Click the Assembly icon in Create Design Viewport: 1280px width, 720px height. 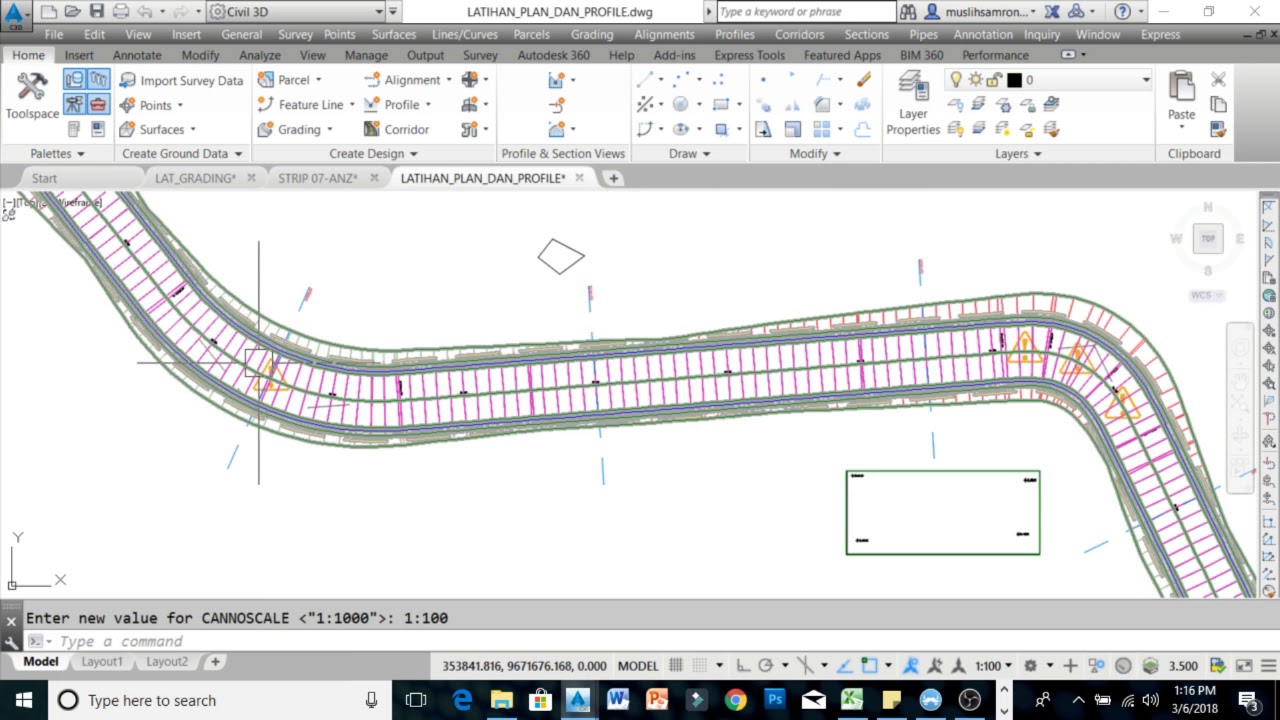point(470,105)
